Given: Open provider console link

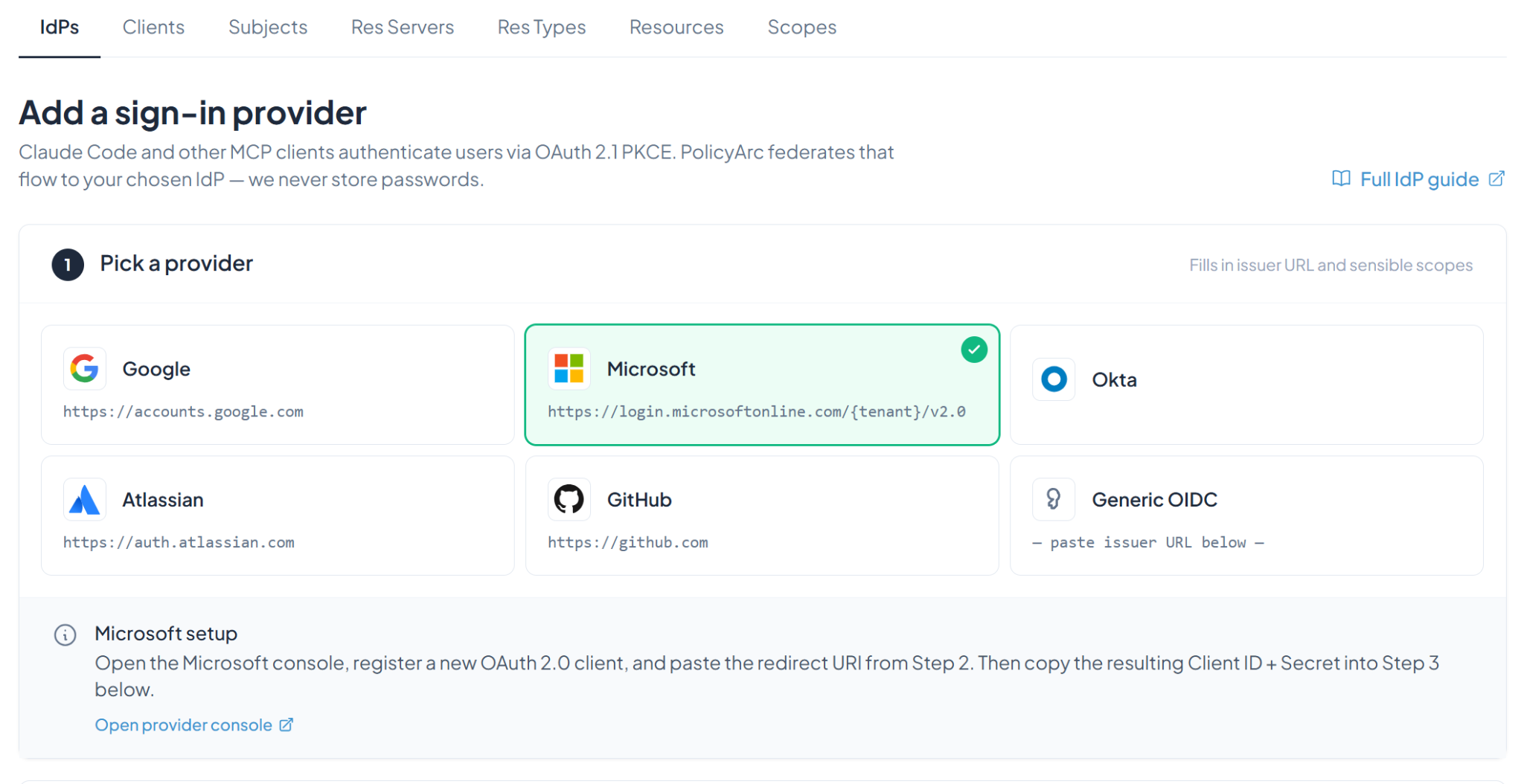Looking at the screenshot, I should coord(194,724).
